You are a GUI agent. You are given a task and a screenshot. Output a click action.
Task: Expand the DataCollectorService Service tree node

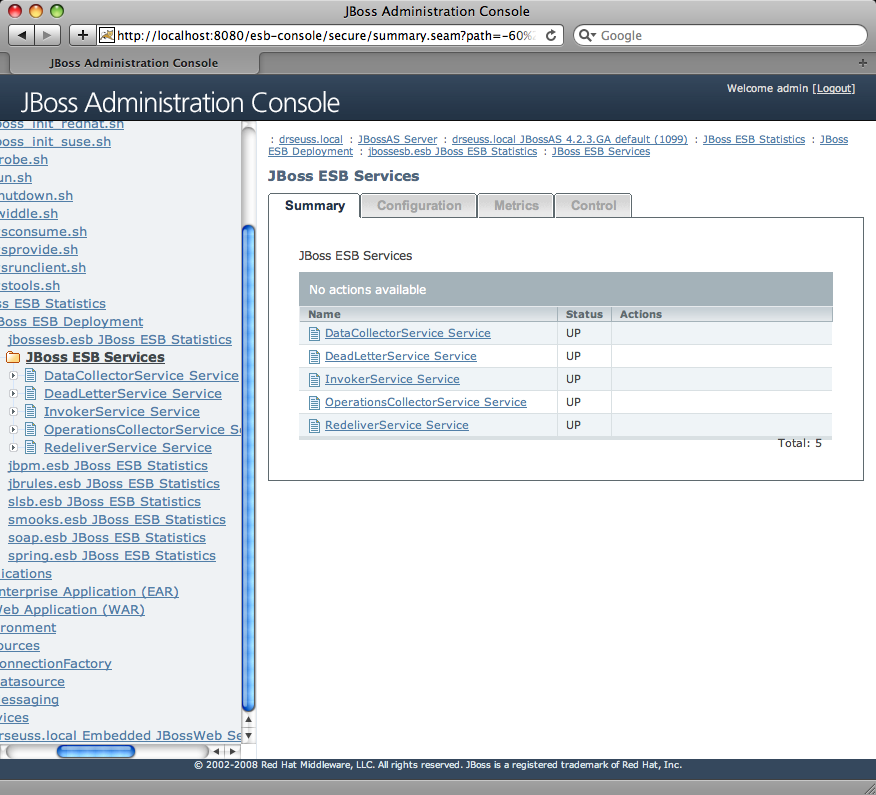[13, 375]
